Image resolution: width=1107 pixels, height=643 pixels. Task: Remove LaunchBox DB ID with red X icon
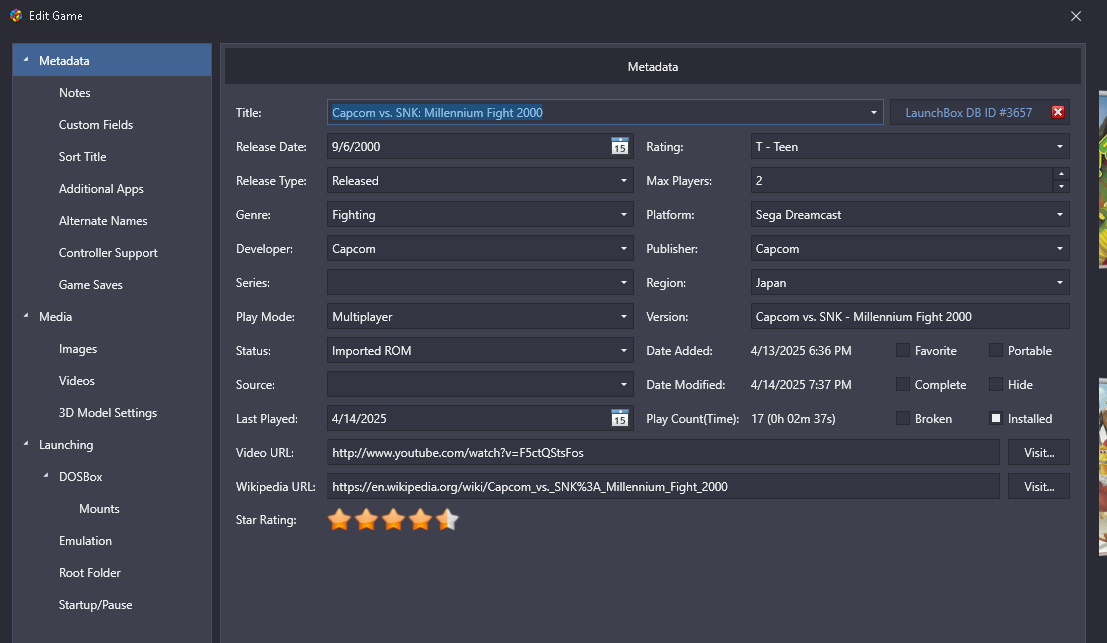[1058, 112]
